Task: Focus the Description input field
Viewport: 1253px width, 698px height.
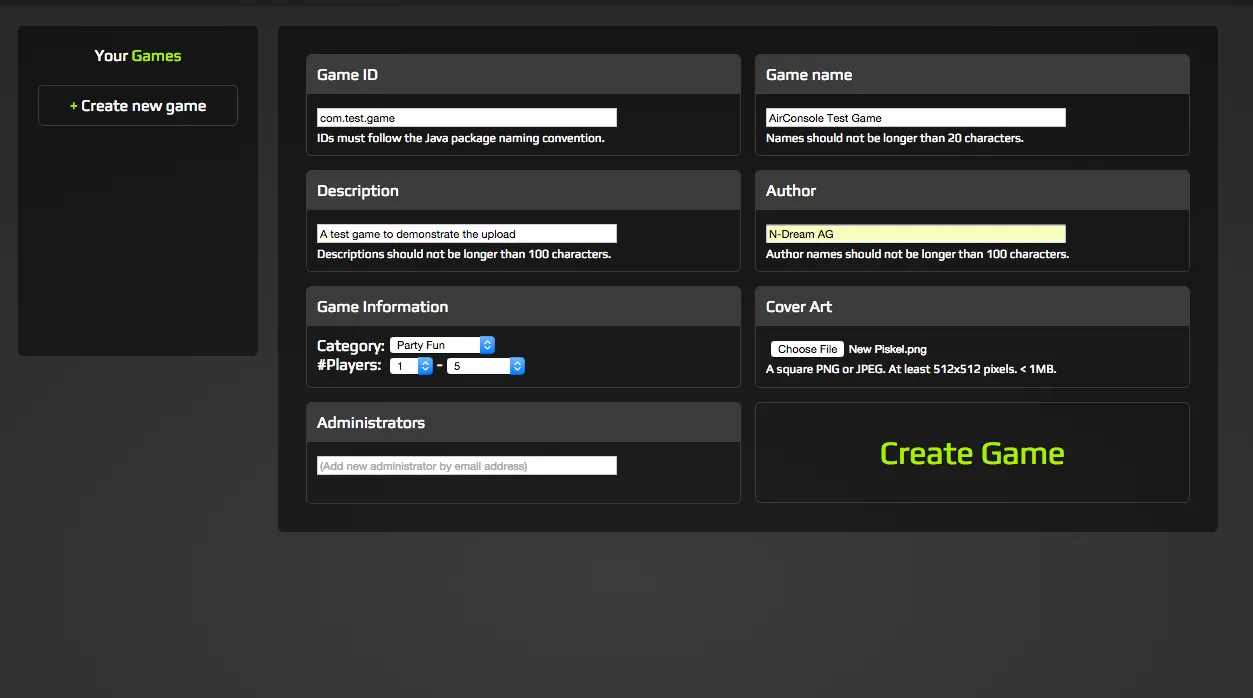Action: [x=467, y=234]
